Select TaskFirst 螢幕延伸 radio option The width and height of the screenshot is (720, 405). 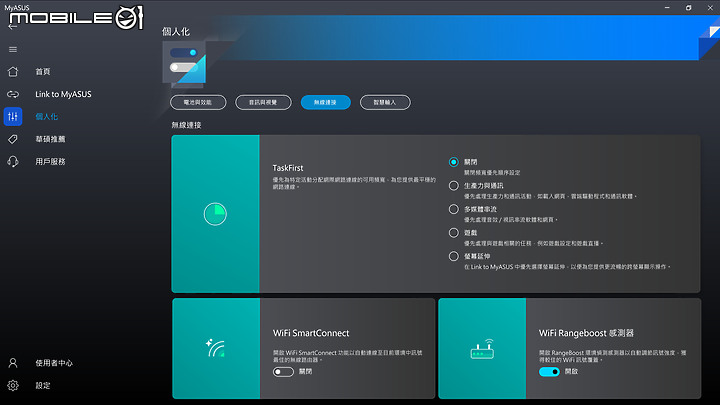[x=454, y=256]
